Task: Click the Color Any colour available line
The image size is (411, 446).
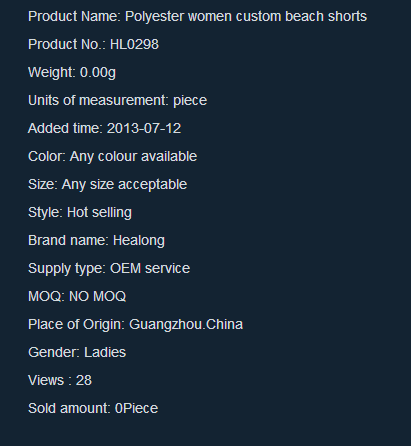Action: click(112, 157)
